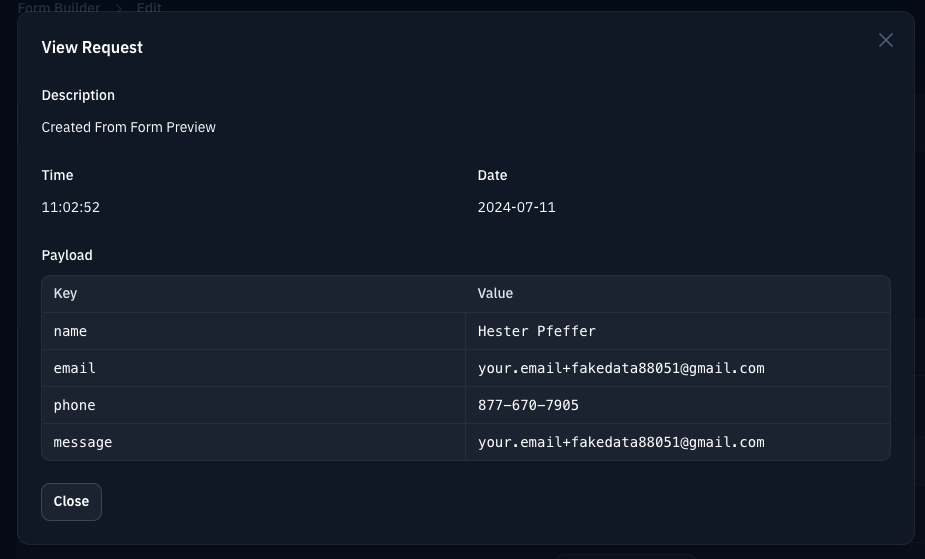
Task: Click the Edit breadcrumb item
Action: coord(149,7)
